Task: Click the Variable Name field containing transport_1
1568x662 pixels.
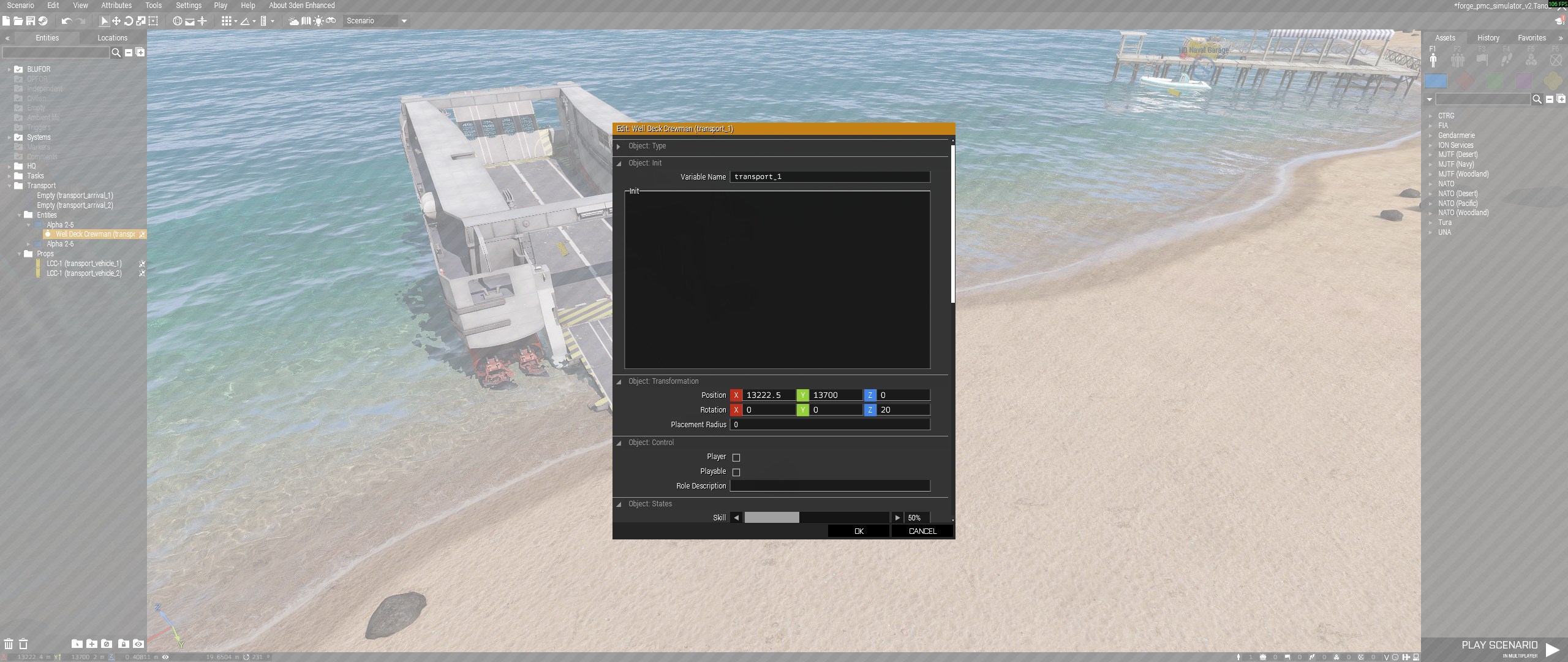Action: tap(830, 177)
